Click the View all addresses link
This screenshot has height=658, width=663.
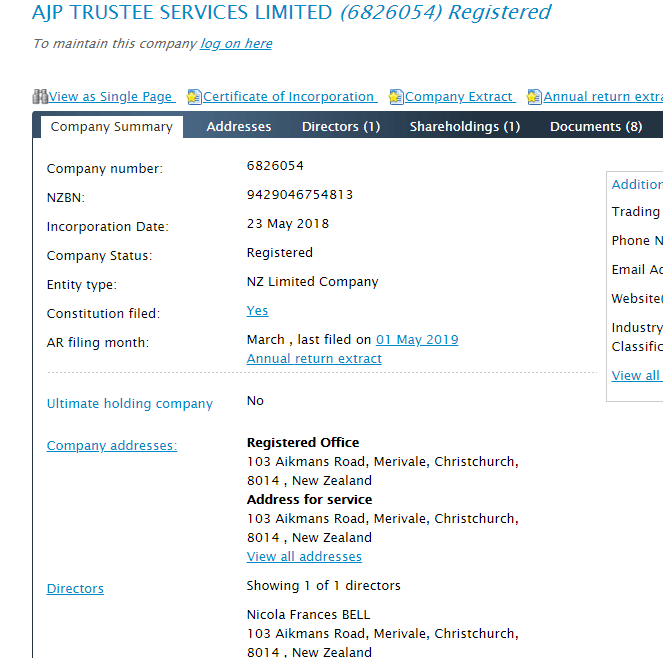click(304, 557)
